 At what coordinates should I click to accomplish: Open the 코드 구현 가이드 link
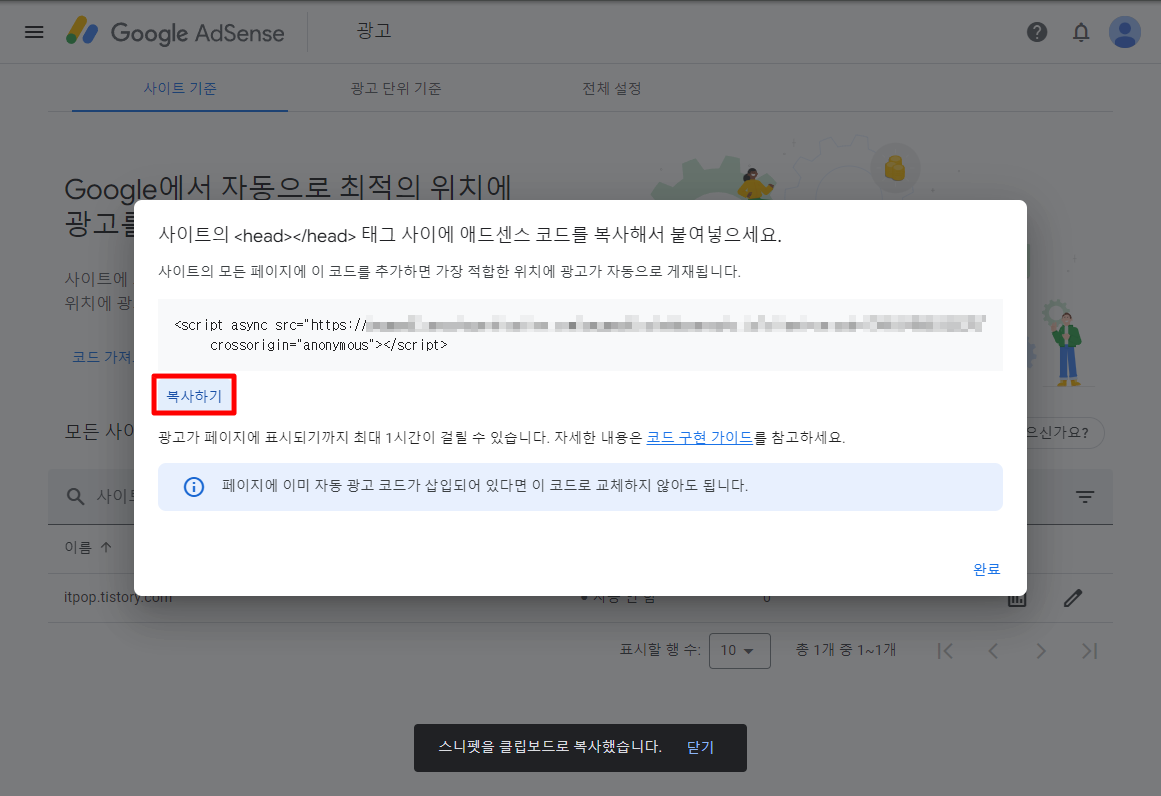[x=700, y=437]
